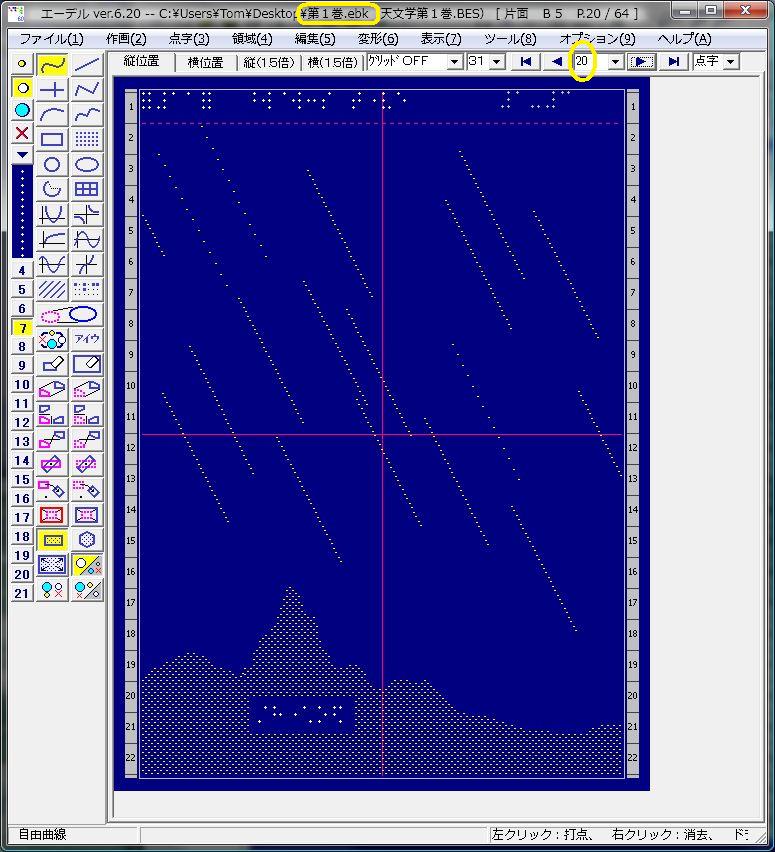The width and height of the screenshot is (775, 852).
Task: Set dot spacing to 7
Action: click(22, 328)
